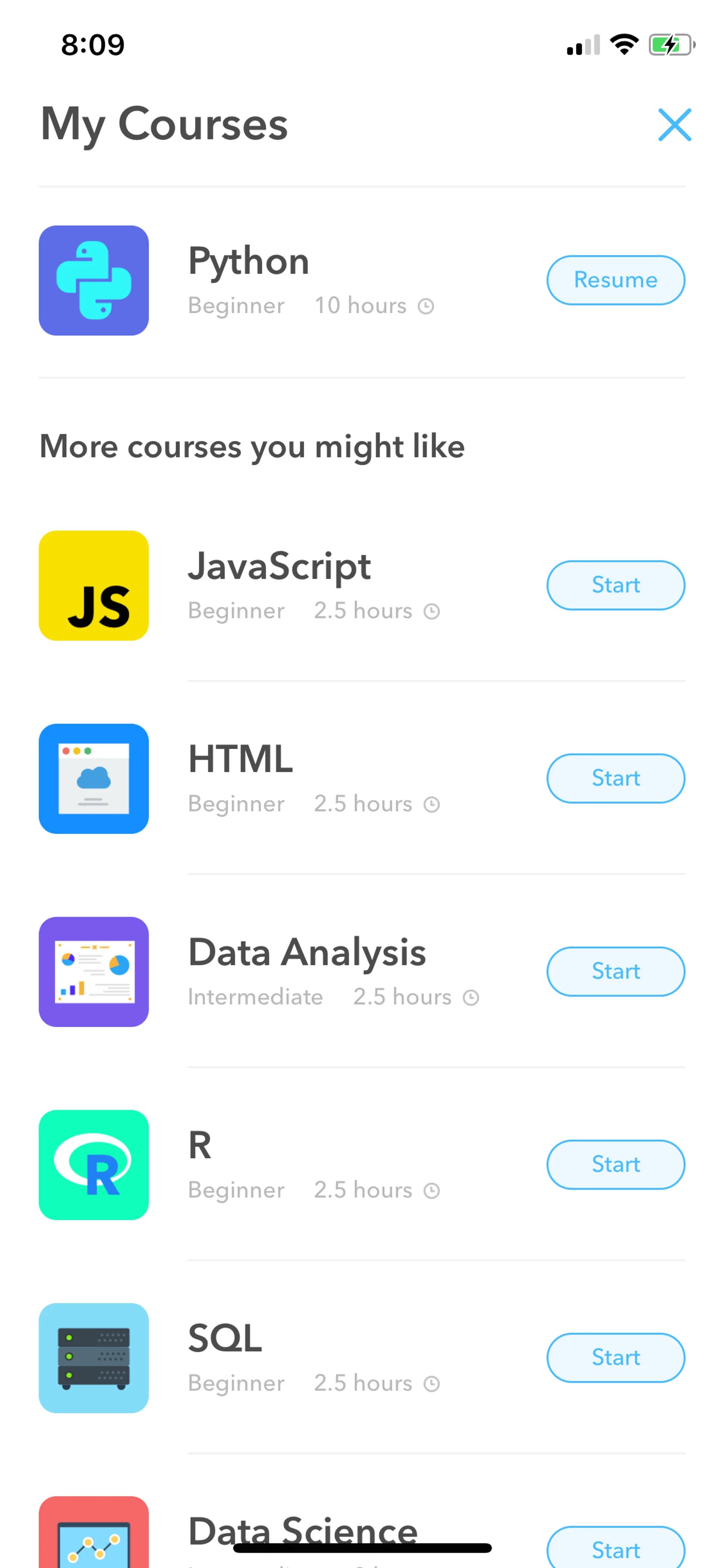Open the R language course icon
The image size is (724, 1568).
(x=94, y=1164)
